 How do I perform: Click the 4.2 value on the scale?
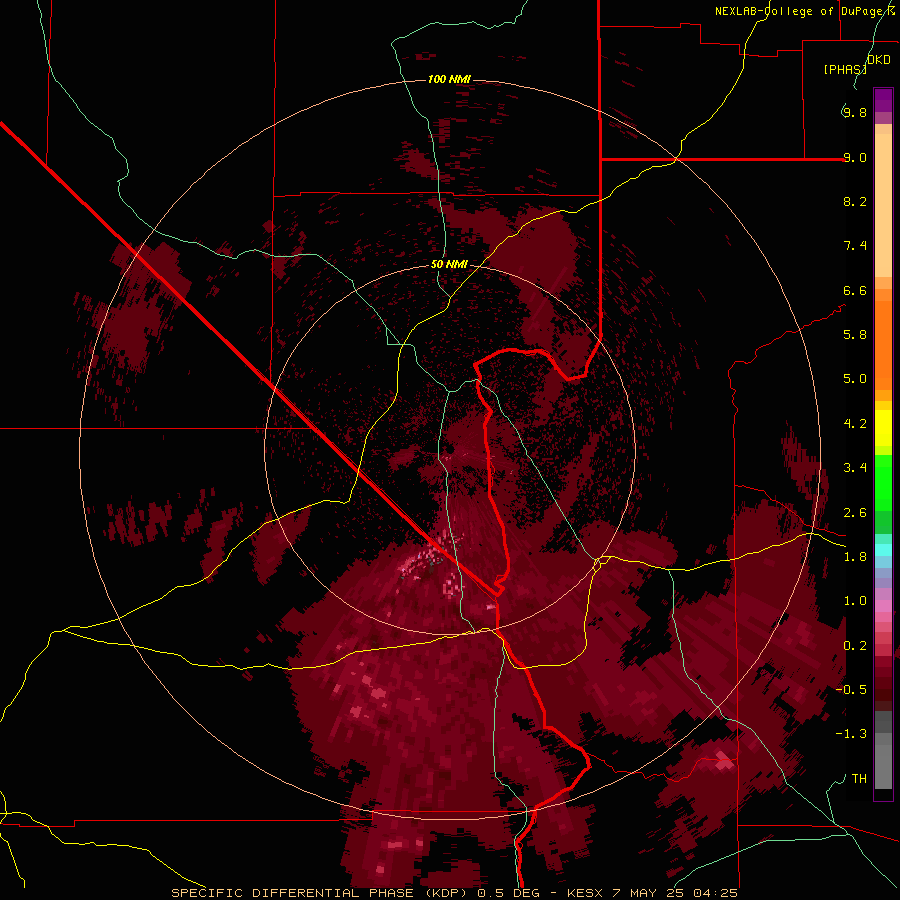click(x=855, y=424)
